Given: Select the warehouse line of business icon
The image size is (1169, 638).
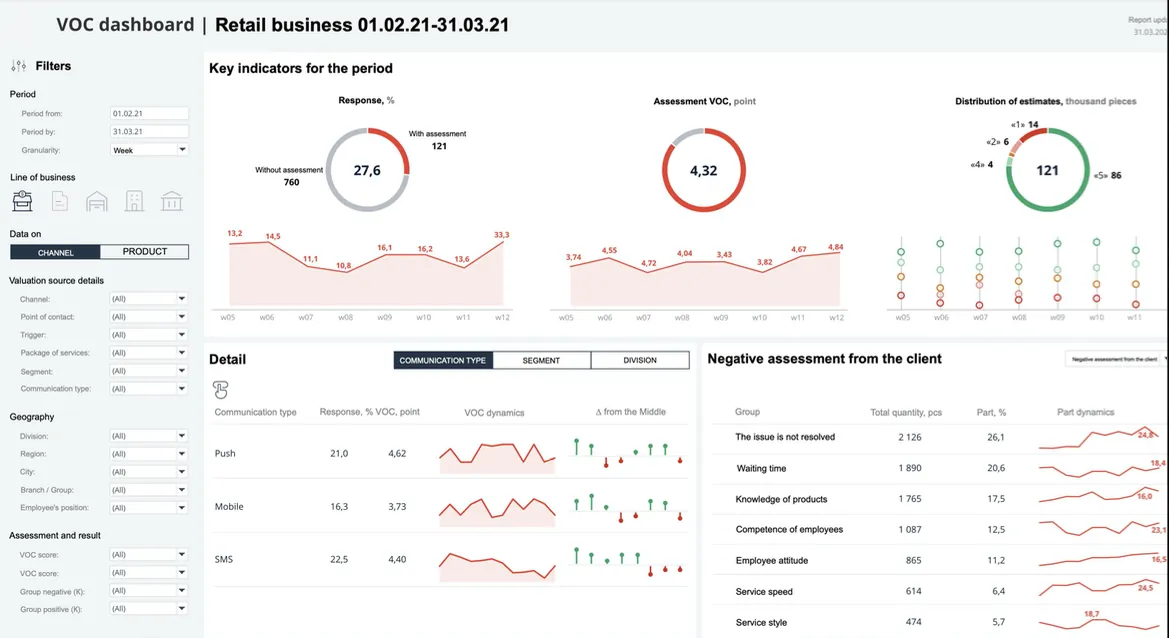Looking at the screenshot, I should (97, 201).
